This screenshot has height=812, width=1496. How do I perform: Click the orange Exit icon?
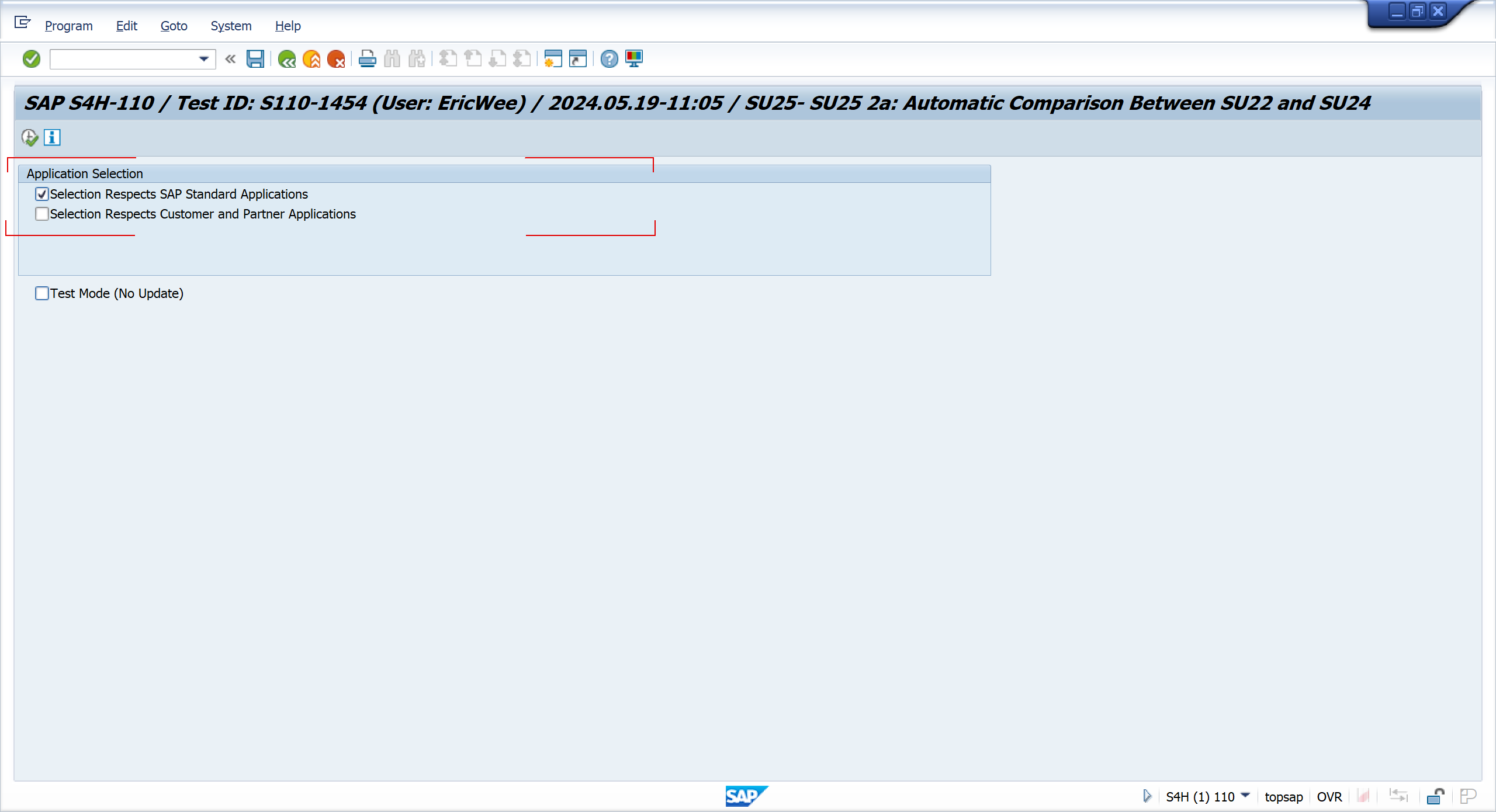311,59
